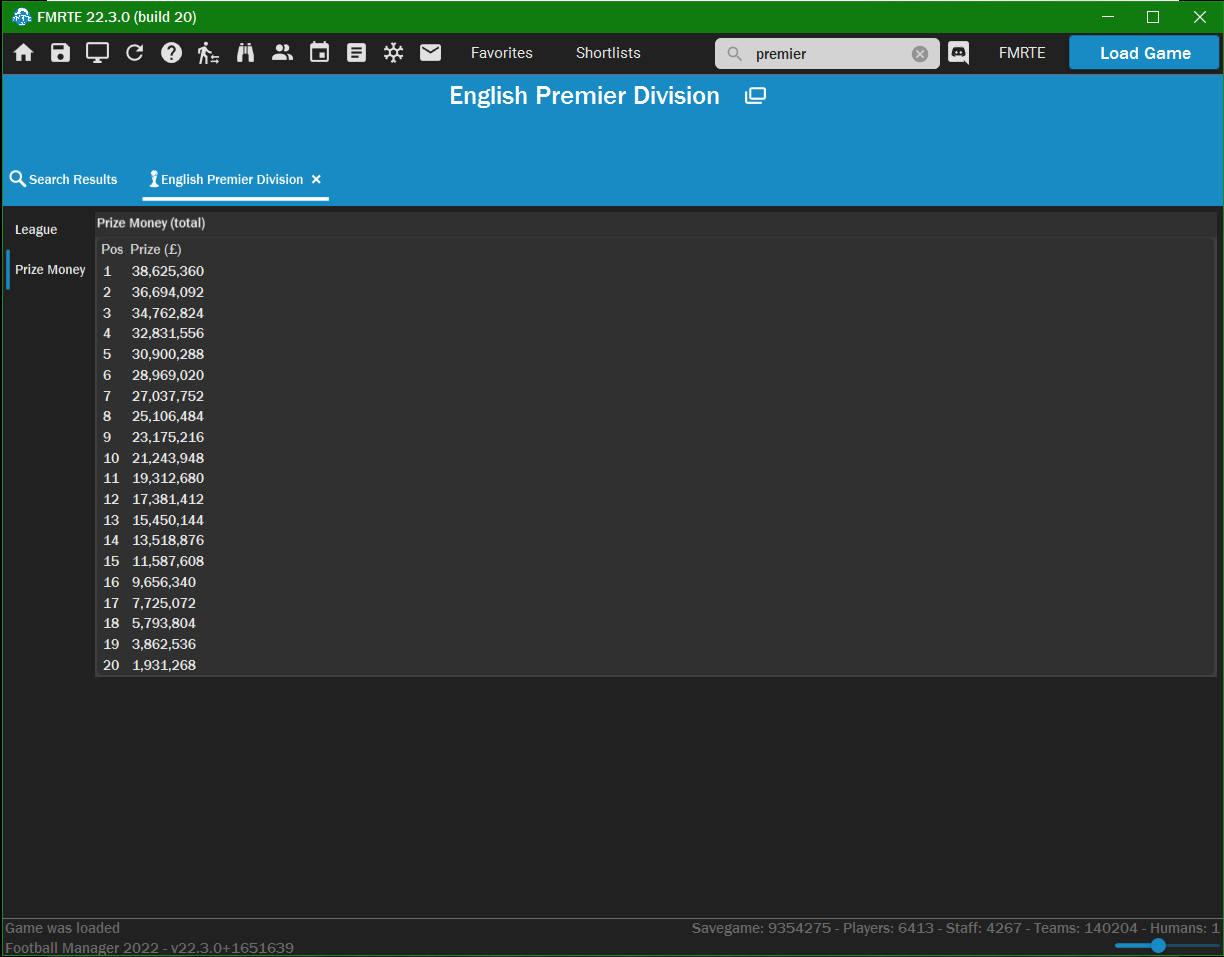Click the FMRTE app logo in title bar
This screenshot has height=957, width=1224.
[21, 17]
